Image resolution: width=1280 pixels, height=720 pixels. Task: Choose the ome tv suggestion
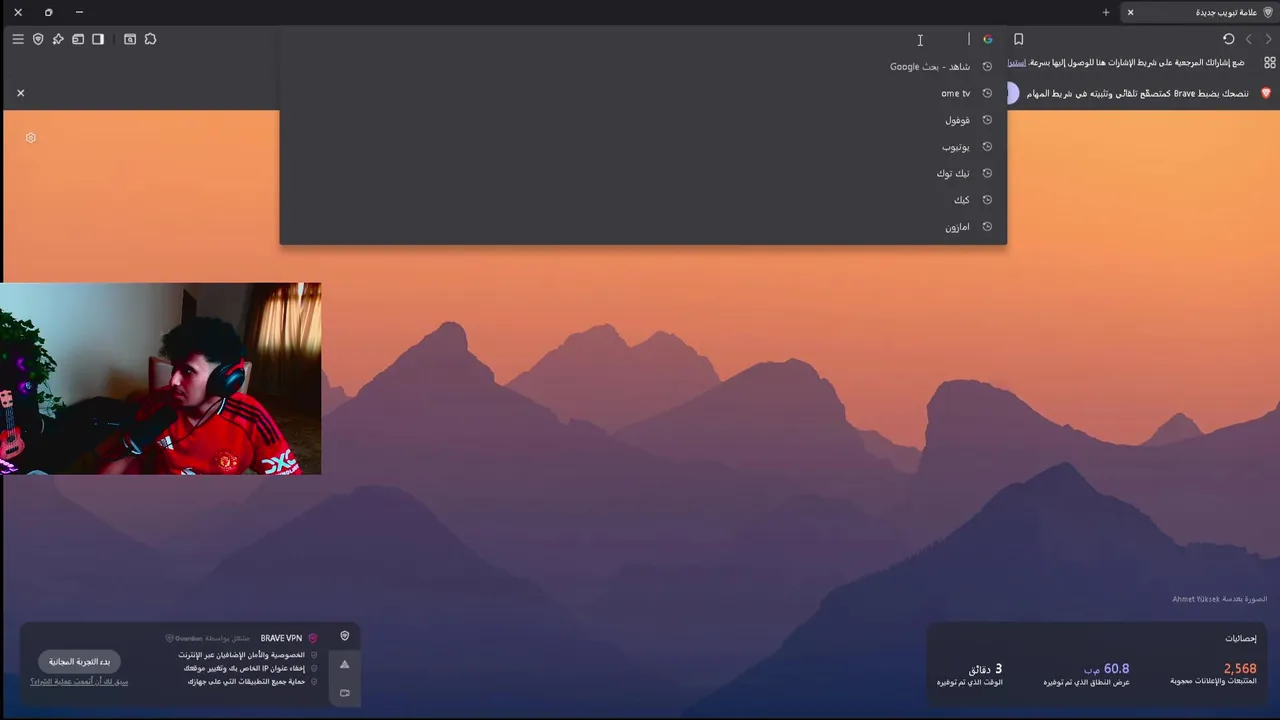click(643, 93)
